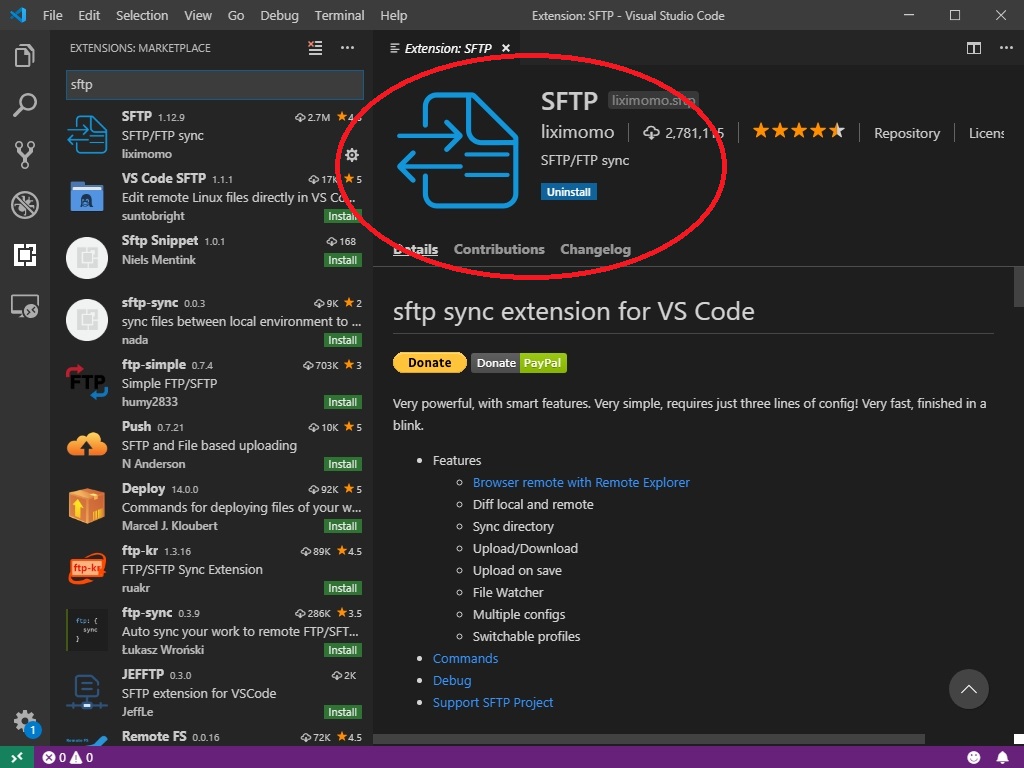Click the VS Code logo icon
Viewport: 1024px width, 768px height.
pyautogui.click(x=18, y=15)
